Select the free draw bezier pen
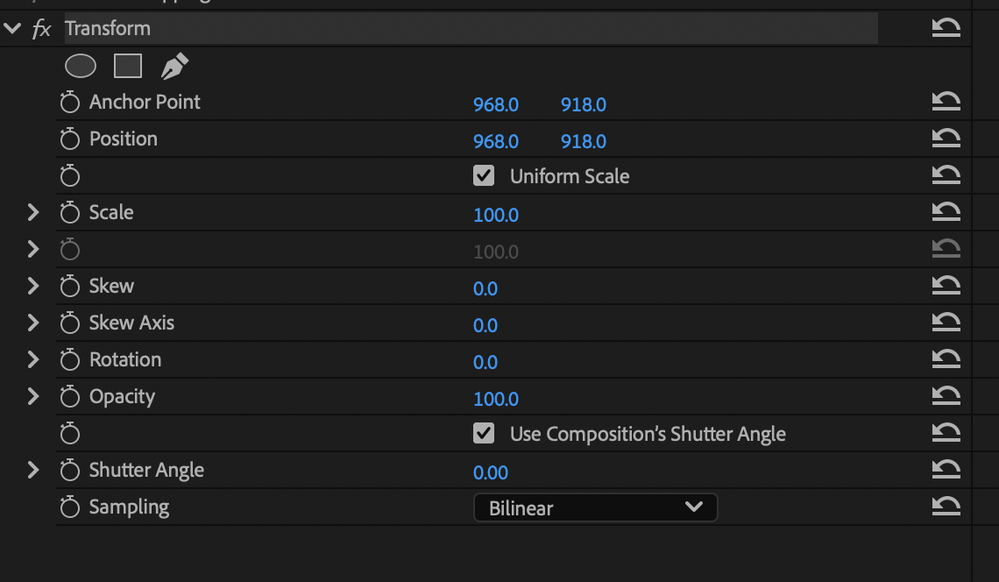 tap(174, 66)
